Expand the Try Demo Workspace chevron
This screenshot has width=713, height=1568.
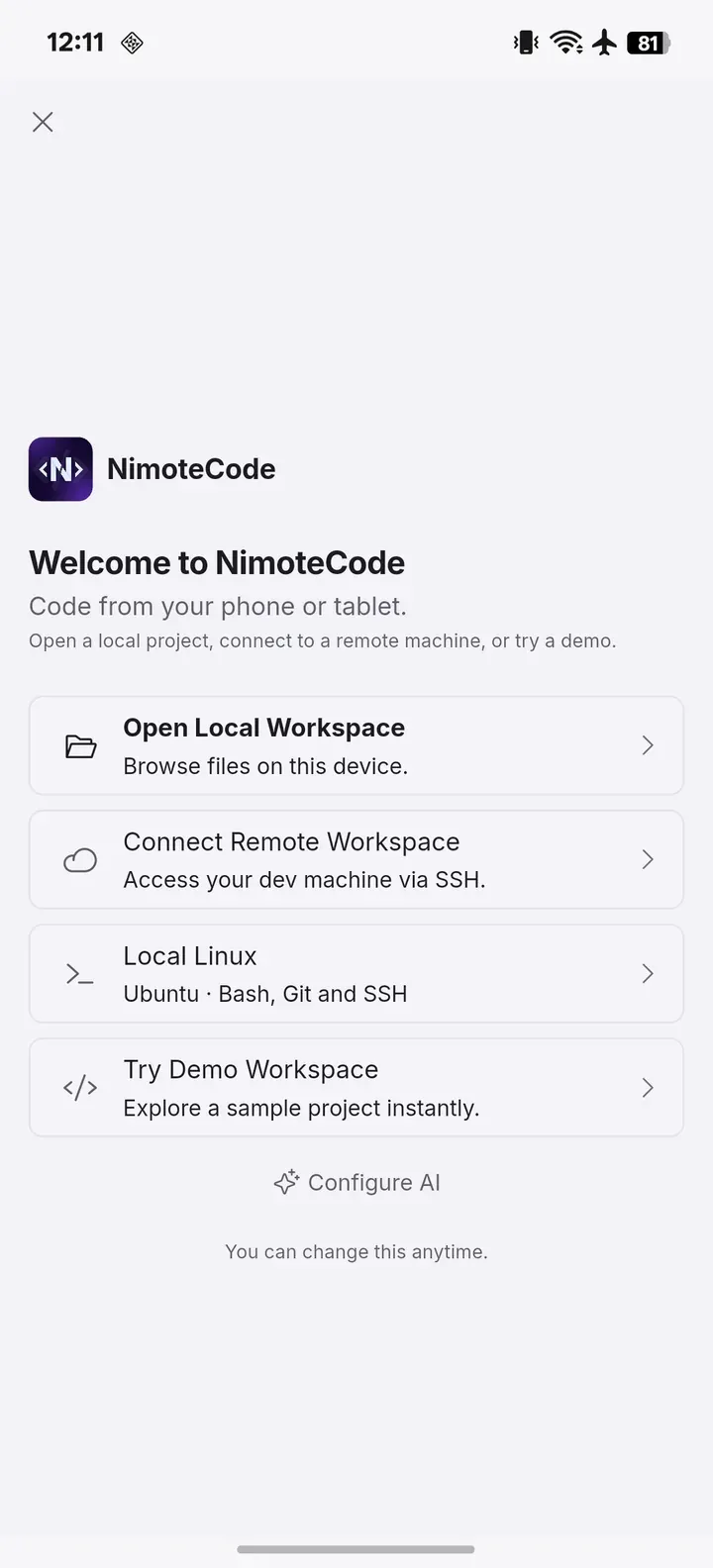tap(648, 1088)
